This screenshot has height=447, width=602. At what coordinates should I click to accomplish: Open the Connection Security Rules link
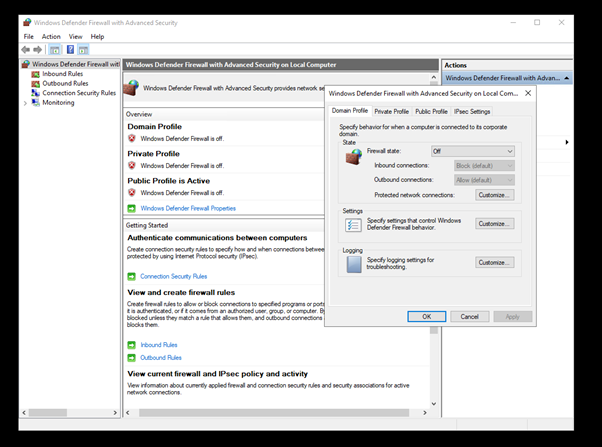point(174,276)
